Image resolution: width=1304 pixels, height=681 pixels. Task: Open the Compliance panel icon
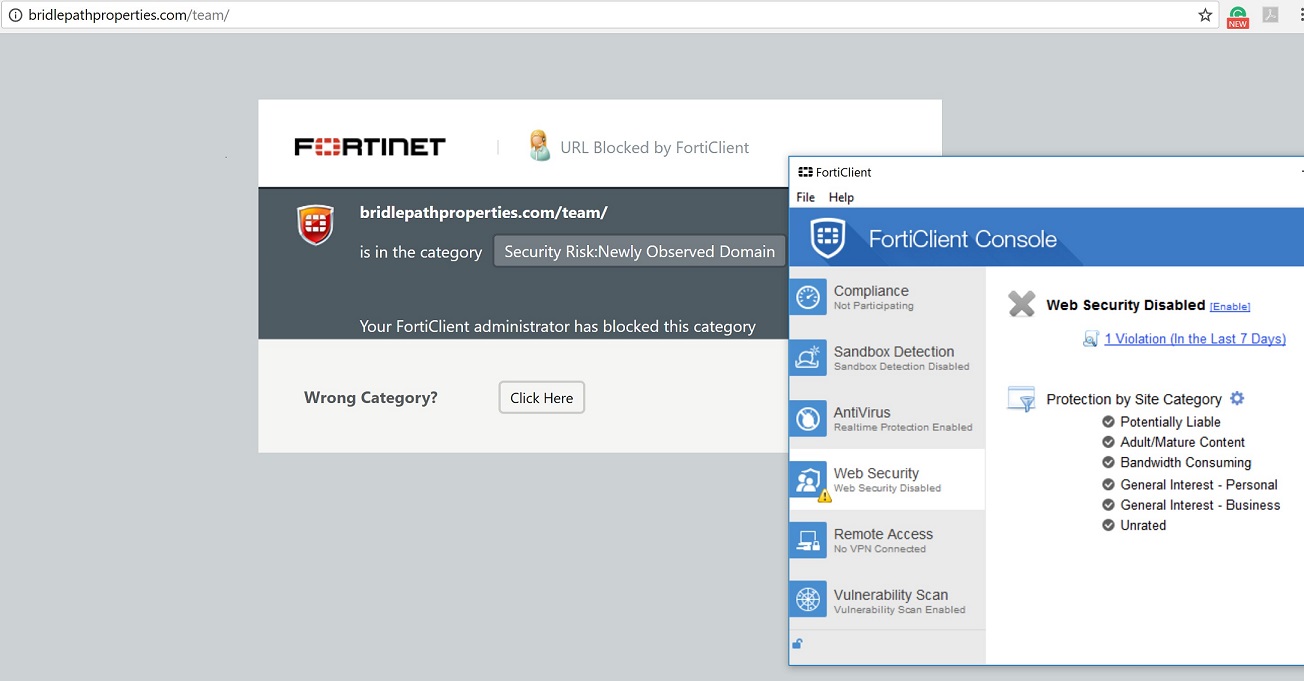tap(808, 297)
